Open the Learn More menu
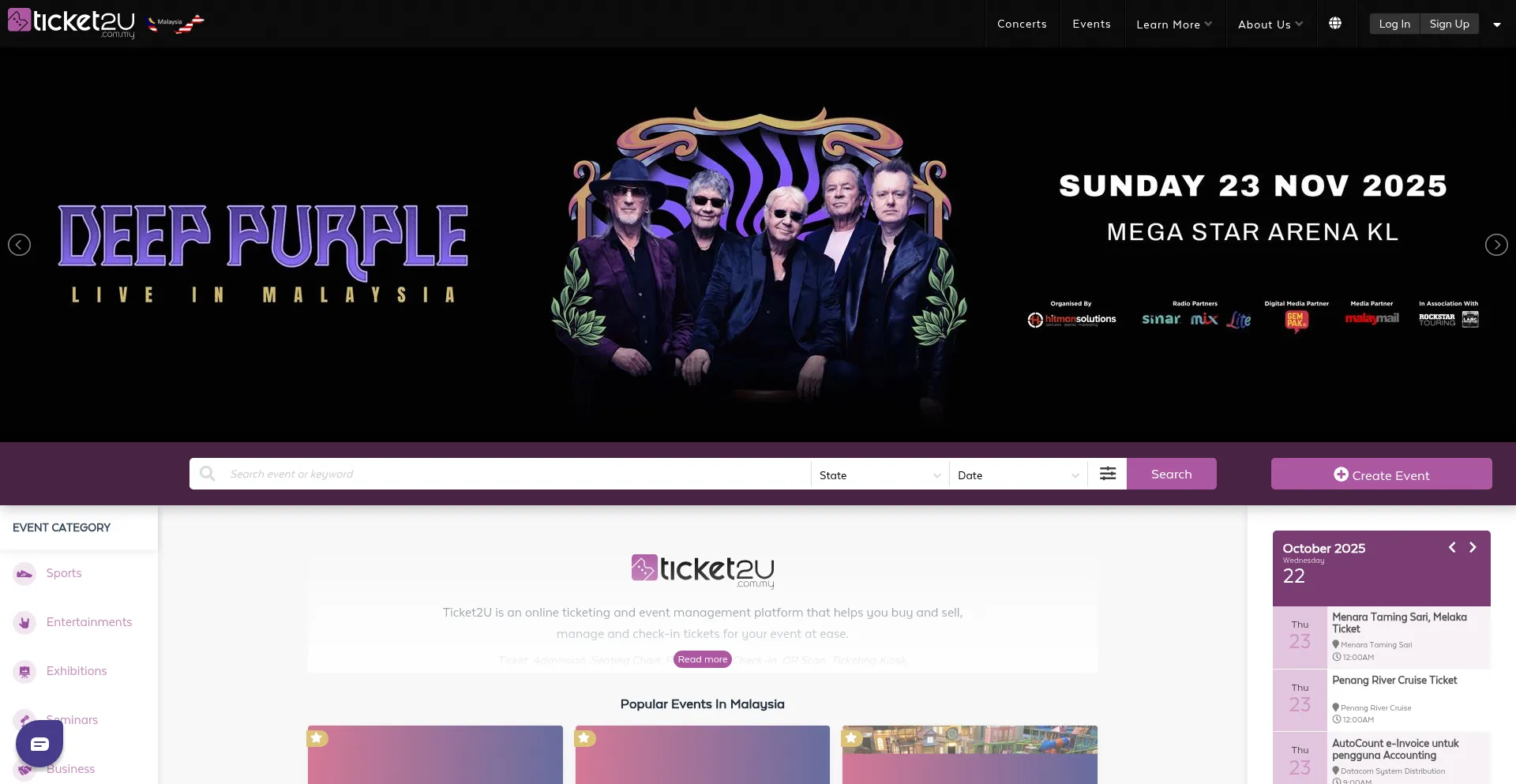The height and width of the screenshot is (784, 1516). (1174, 24)
